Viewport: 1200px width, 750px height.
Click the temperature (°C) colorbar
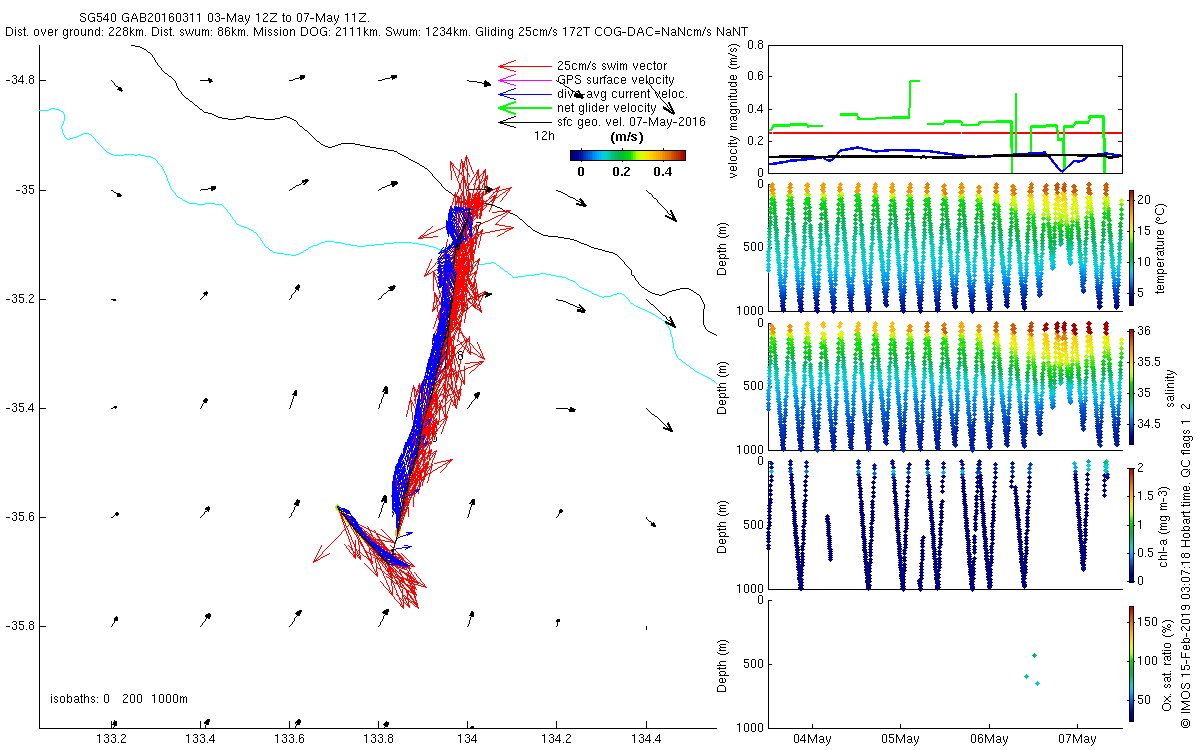point(1131,246)
